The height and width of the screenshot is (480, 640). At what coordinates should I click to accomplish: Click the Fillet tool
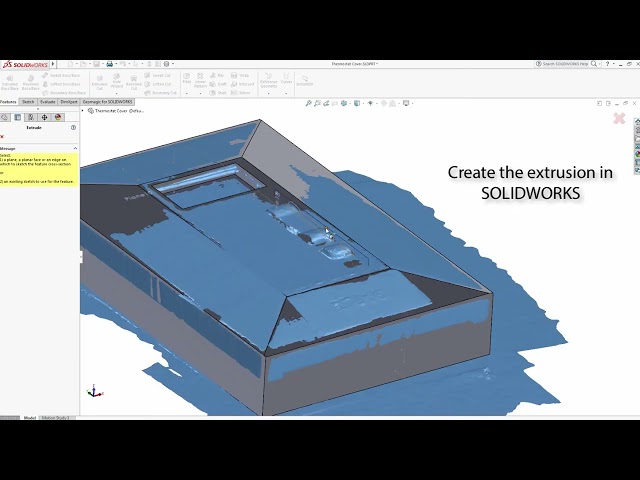187,79
